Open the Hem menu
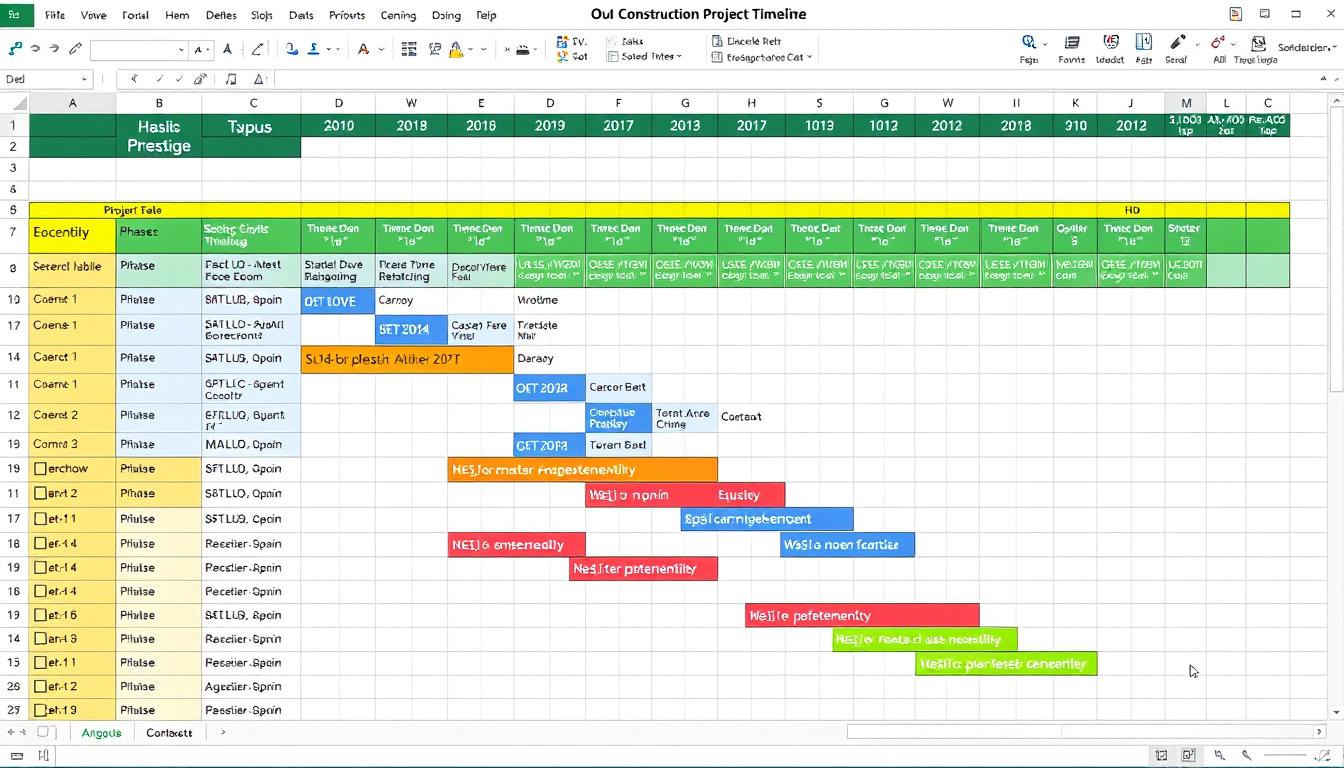 click(177, 15)
